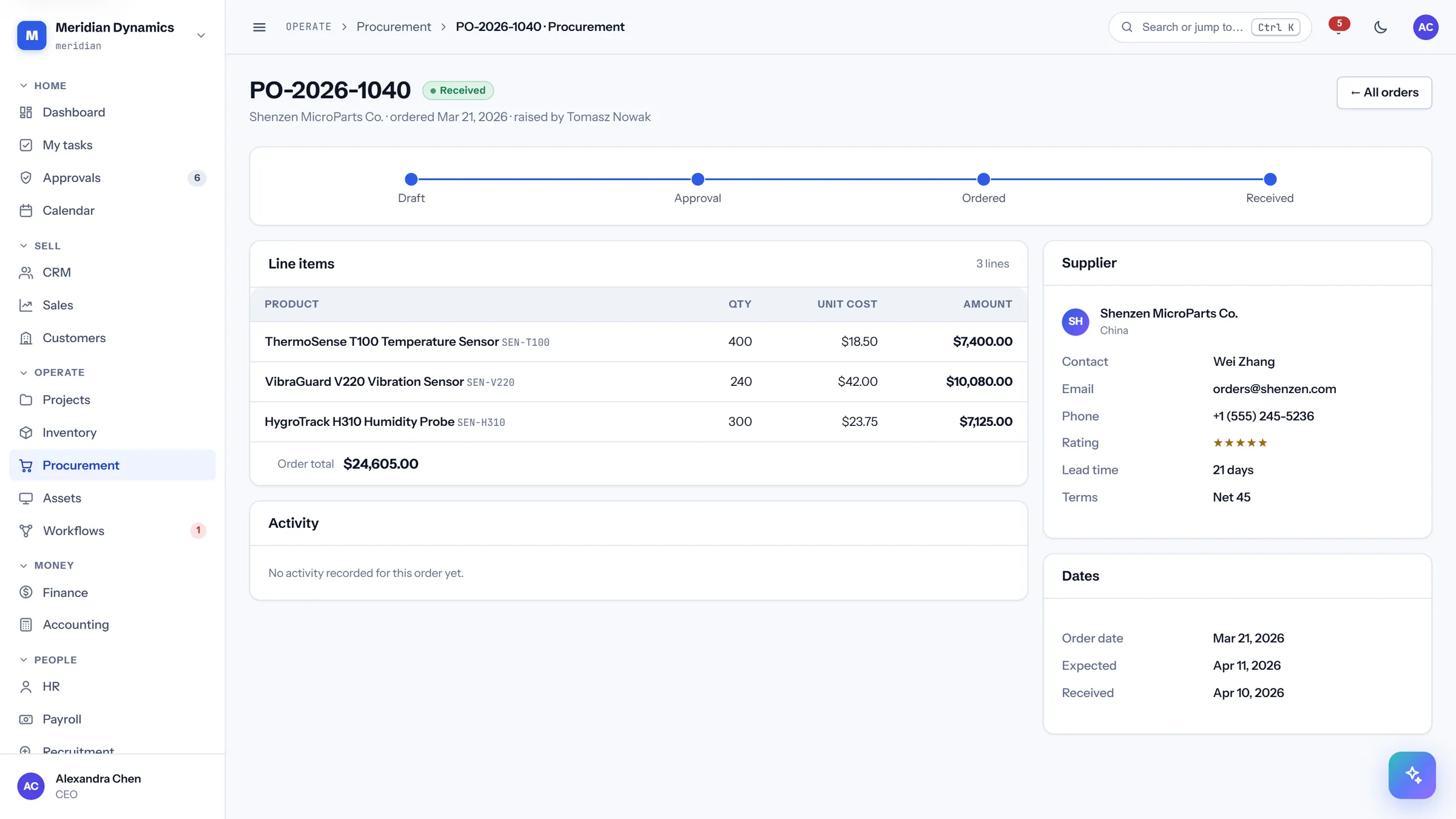Open Alexandra Chen profile at bottom
Screen dimensions: 1456x819
[x=112, y=786]
